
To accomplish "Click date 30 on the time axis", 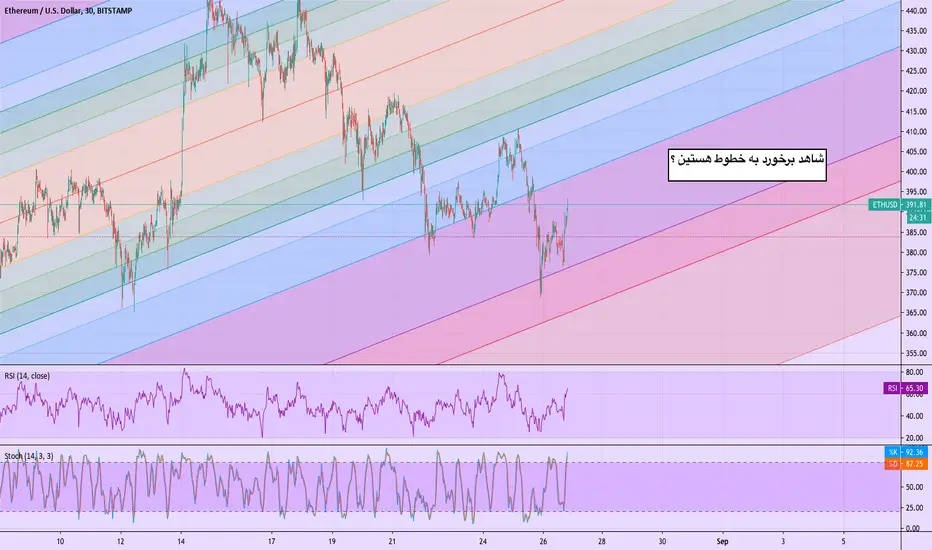I will [x=662, y=541].
